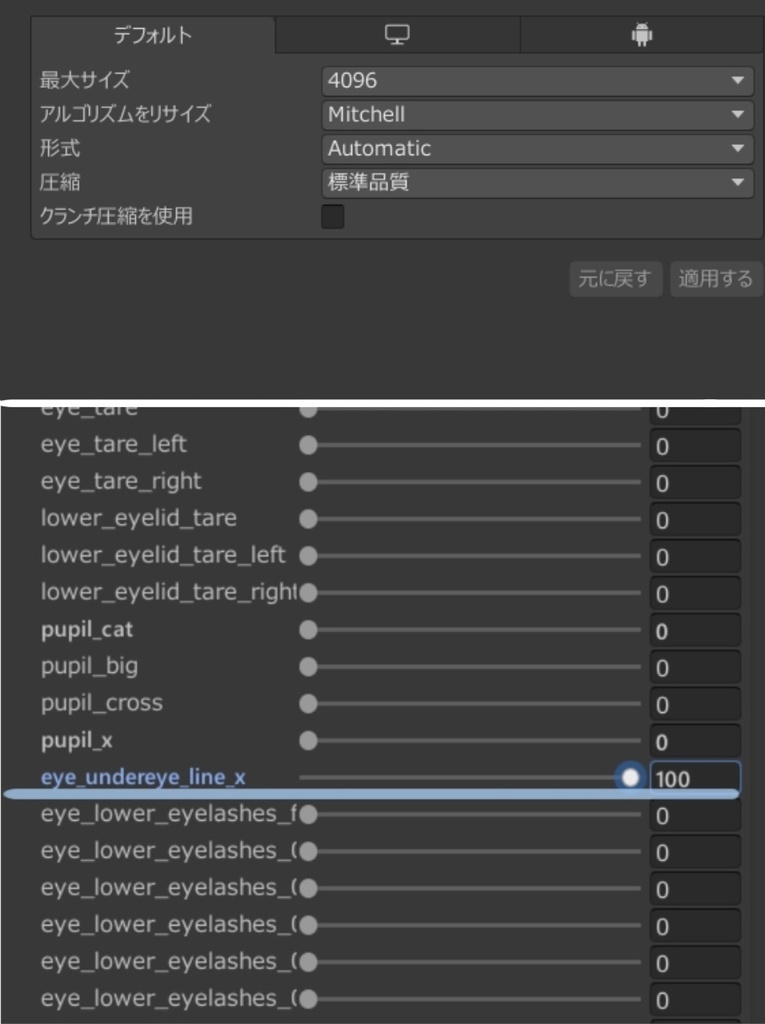Click the eye_undereye_line_x slider handle

tap(628, 777)
